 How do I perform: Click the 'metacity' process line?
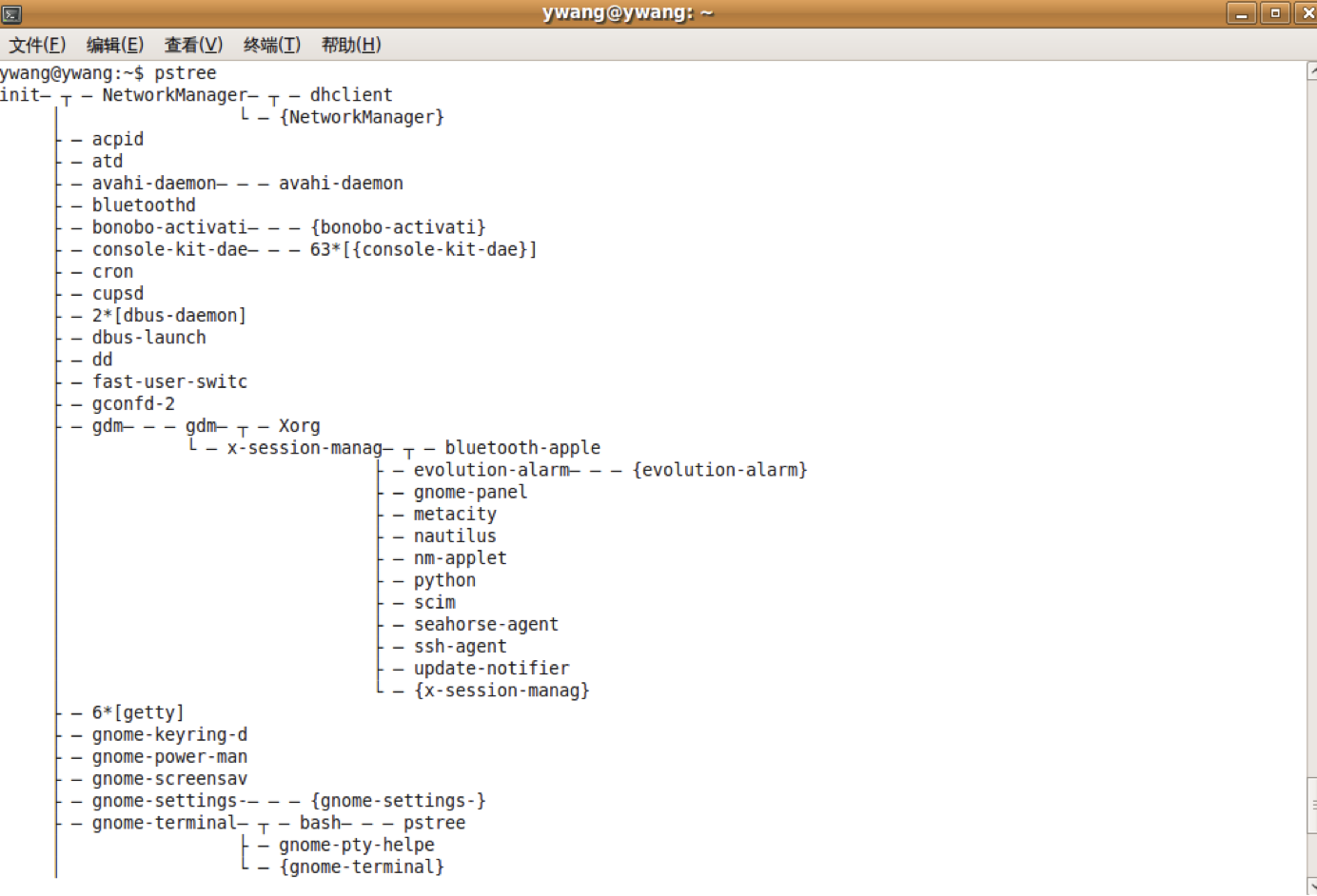point(455,515)
